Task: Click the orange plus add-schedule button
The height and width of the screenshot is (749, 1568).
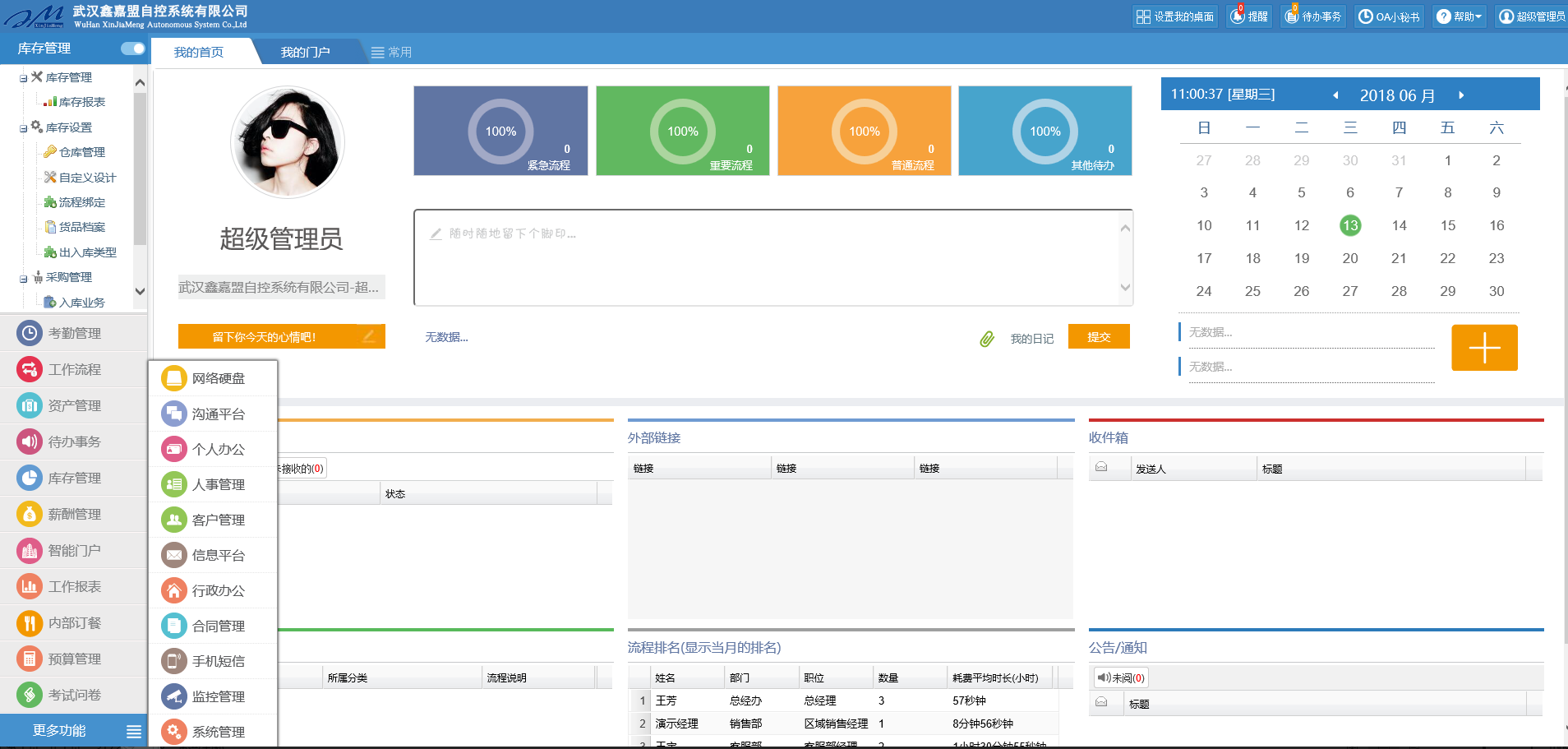Action: tap(1483, 348)
